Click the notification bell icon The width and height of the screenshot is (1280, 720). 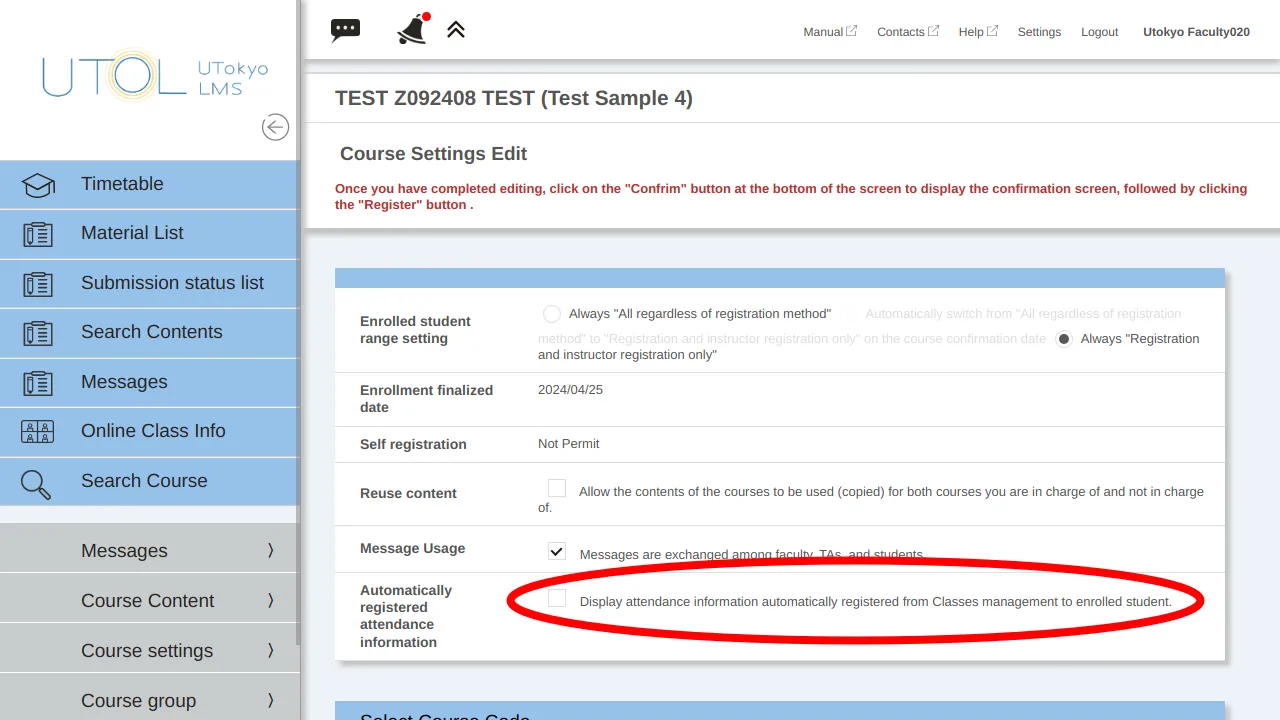click(412, 30)
